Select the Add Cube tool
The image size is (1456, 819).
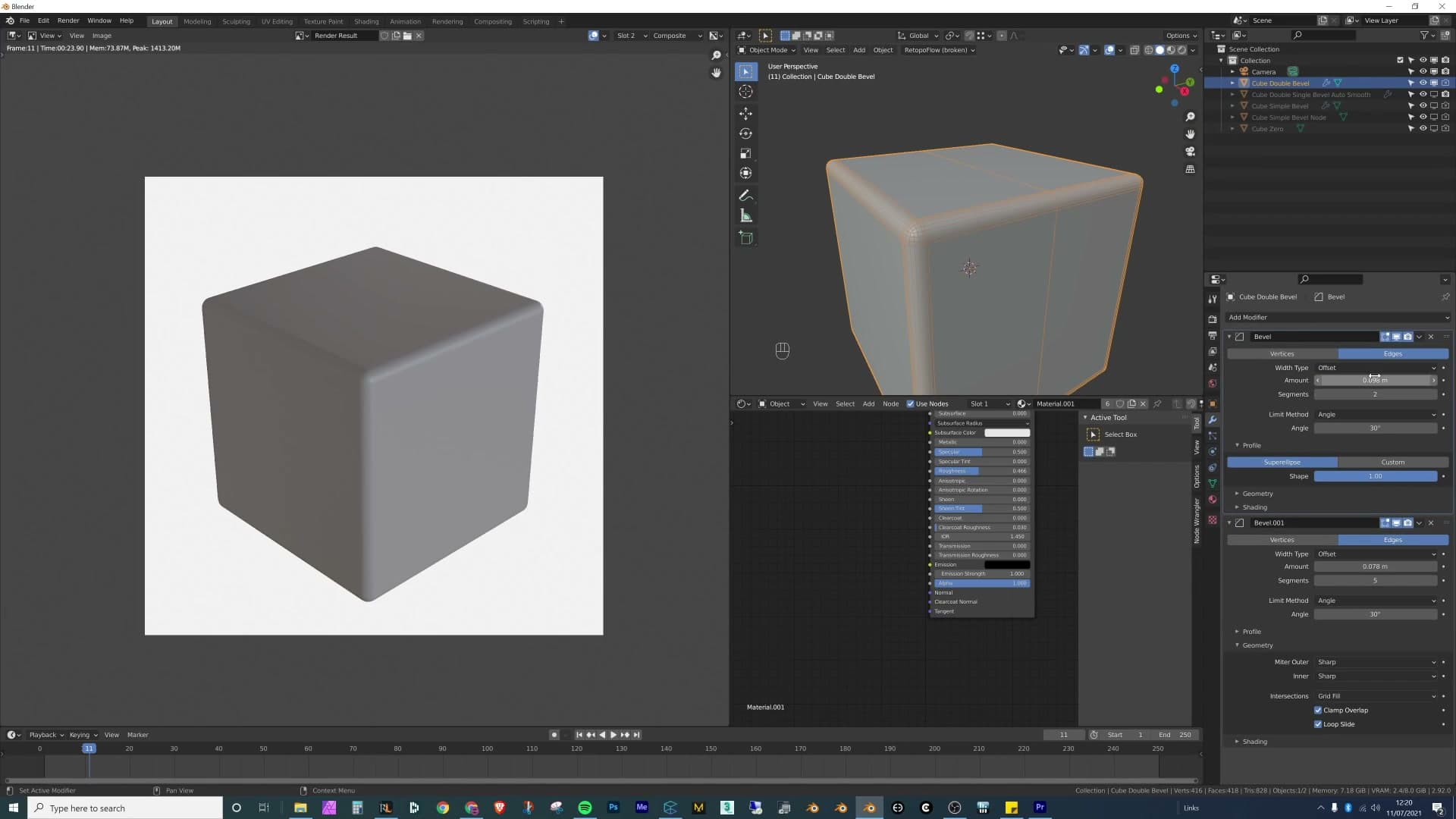pos(746,238)
